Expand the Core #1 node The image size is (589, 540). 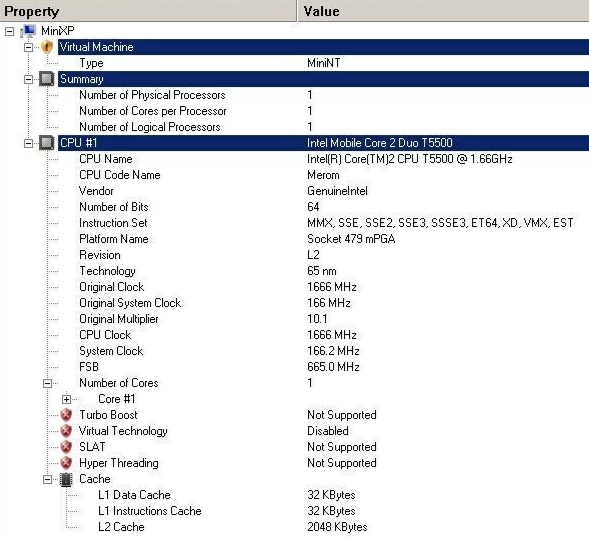(66, 399)
